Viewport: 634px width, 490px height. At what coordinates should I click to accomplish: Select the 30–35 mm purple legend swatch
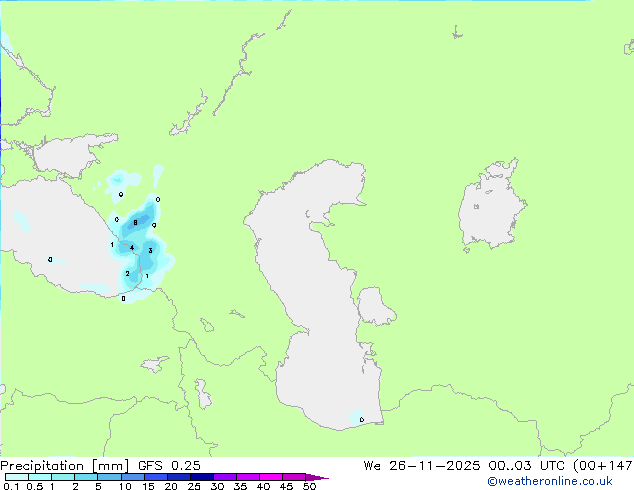coord(224,477)
